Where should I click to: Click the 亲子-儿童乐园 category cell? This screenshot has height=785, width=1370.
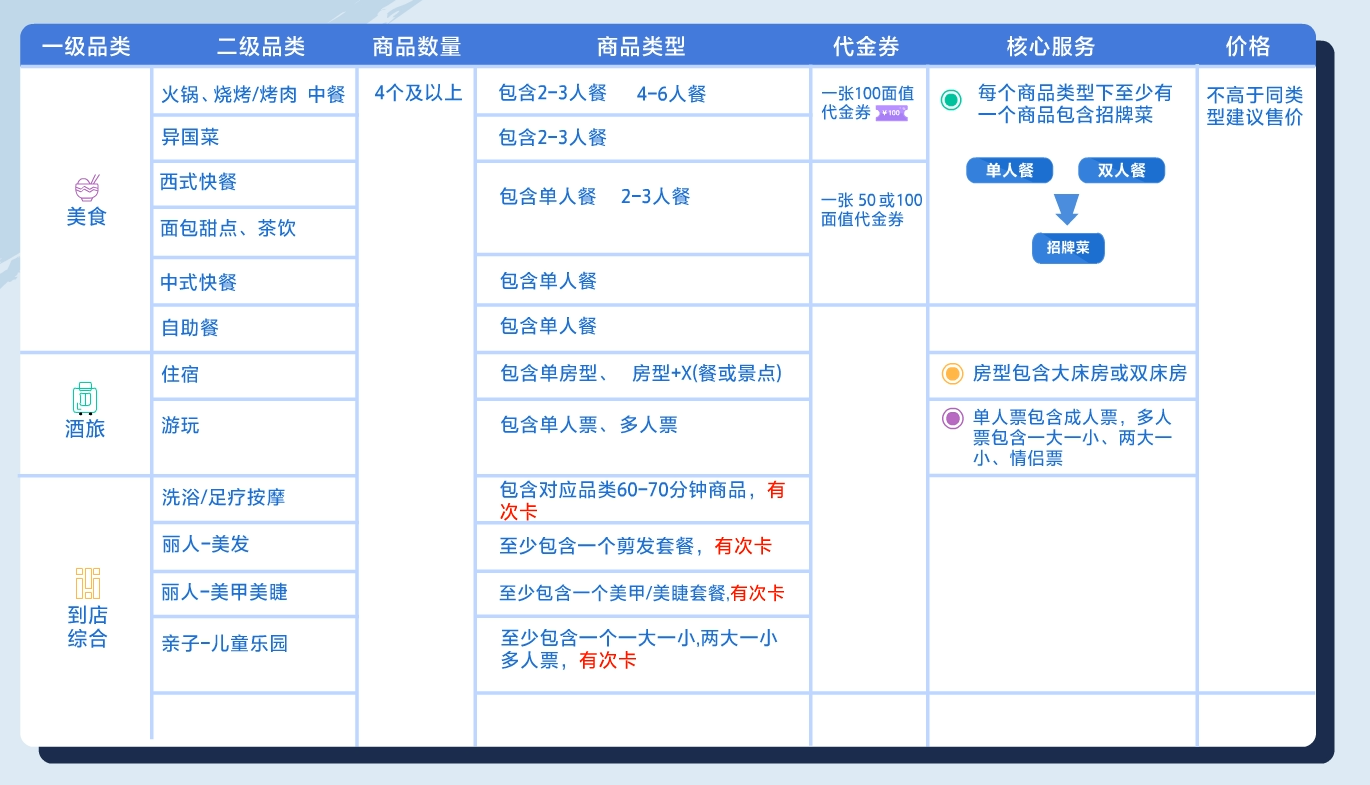(x=253, y=644)
